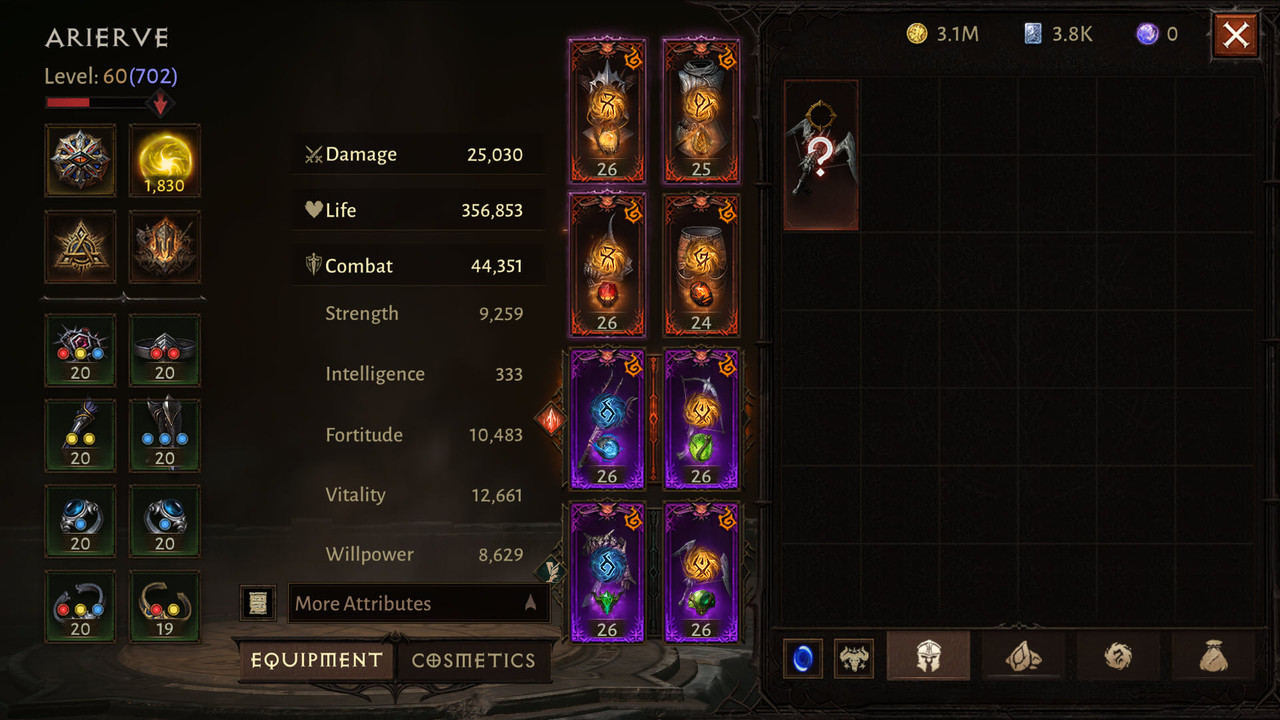Open the golden orb resonance showing 1,830

pyautogui.click(x=165, y=160)
